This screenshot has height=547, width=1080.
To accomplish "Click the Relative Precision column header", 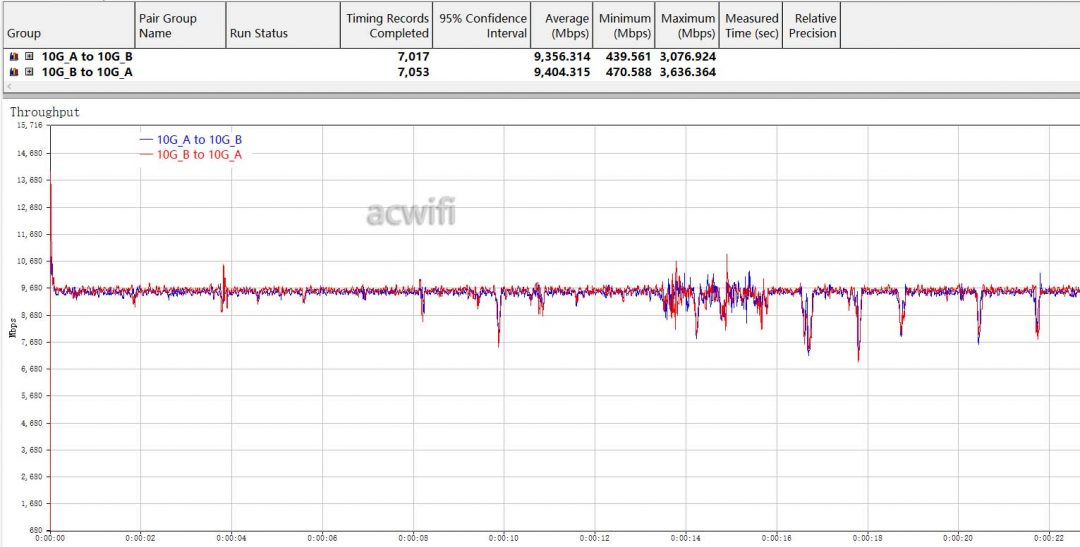I will tap(812, 26).
